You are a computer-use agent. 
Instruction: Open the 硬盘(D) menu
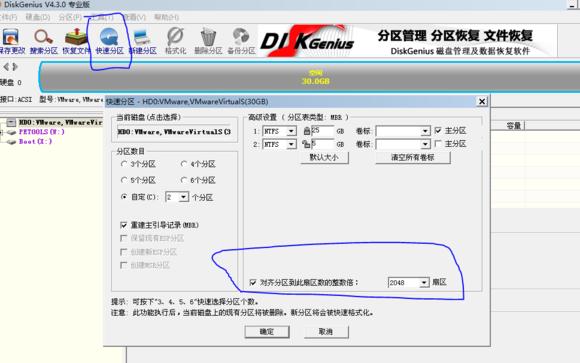38,17
